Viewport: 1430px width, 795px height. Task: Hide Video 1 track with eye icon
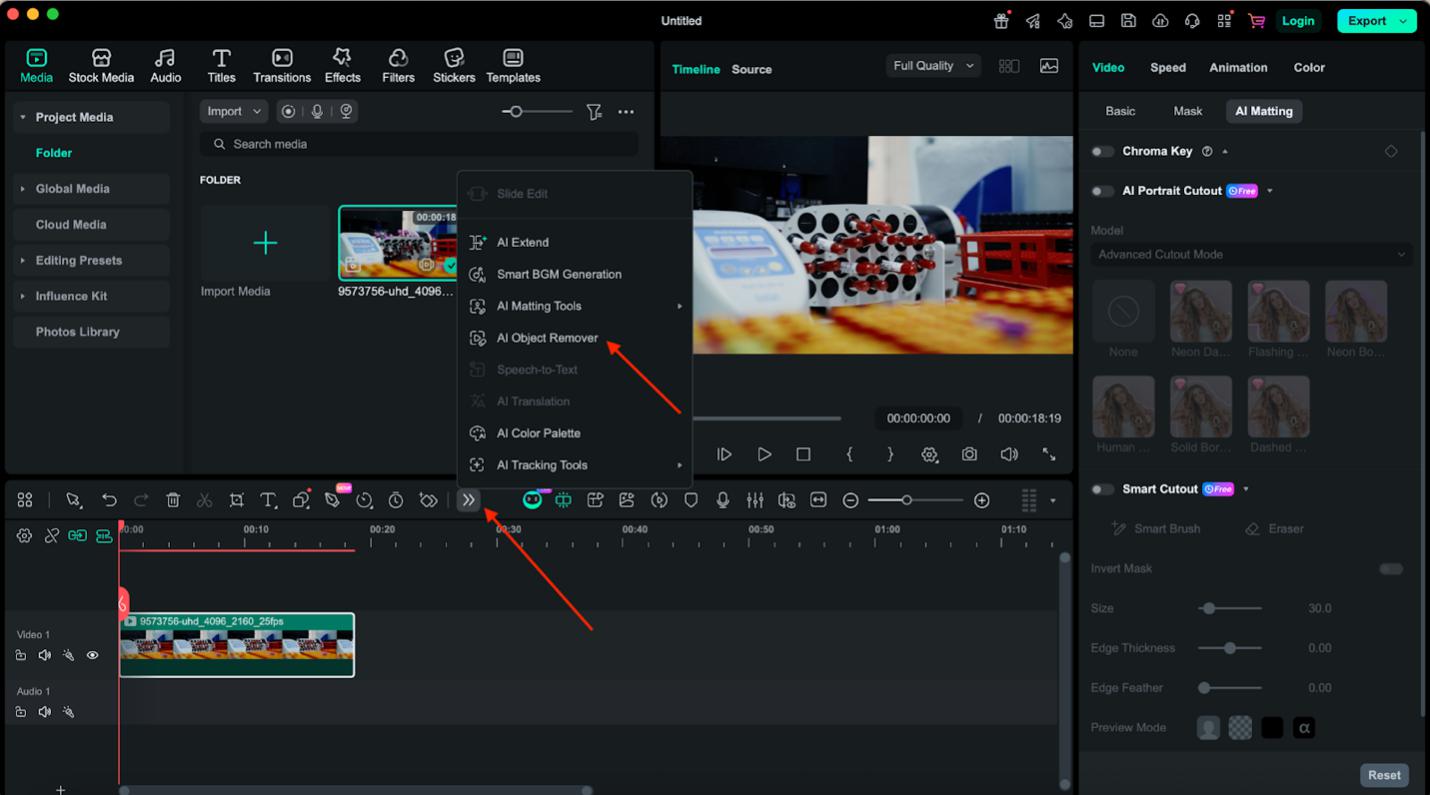[92, 656]
